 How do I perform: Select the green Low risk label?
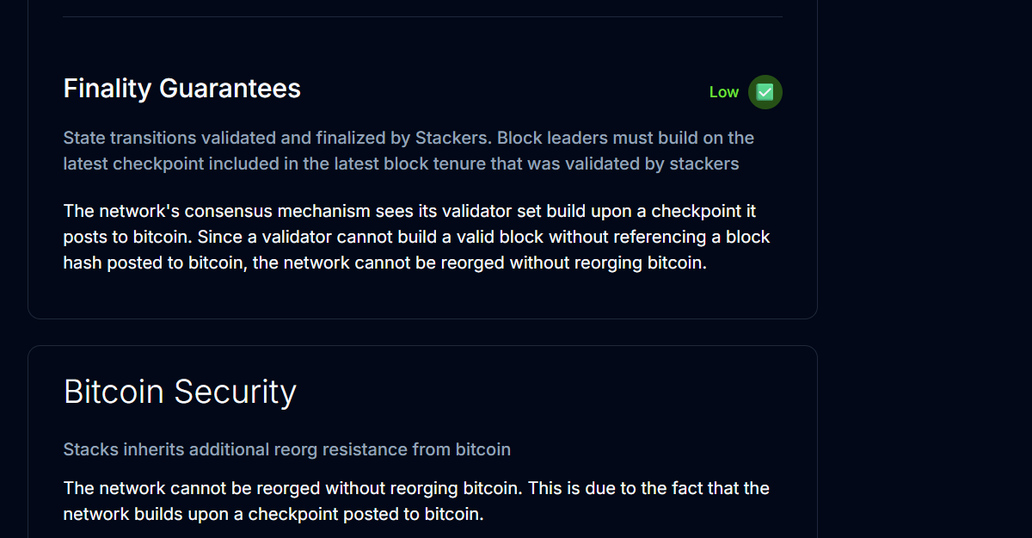pos(724,92)
